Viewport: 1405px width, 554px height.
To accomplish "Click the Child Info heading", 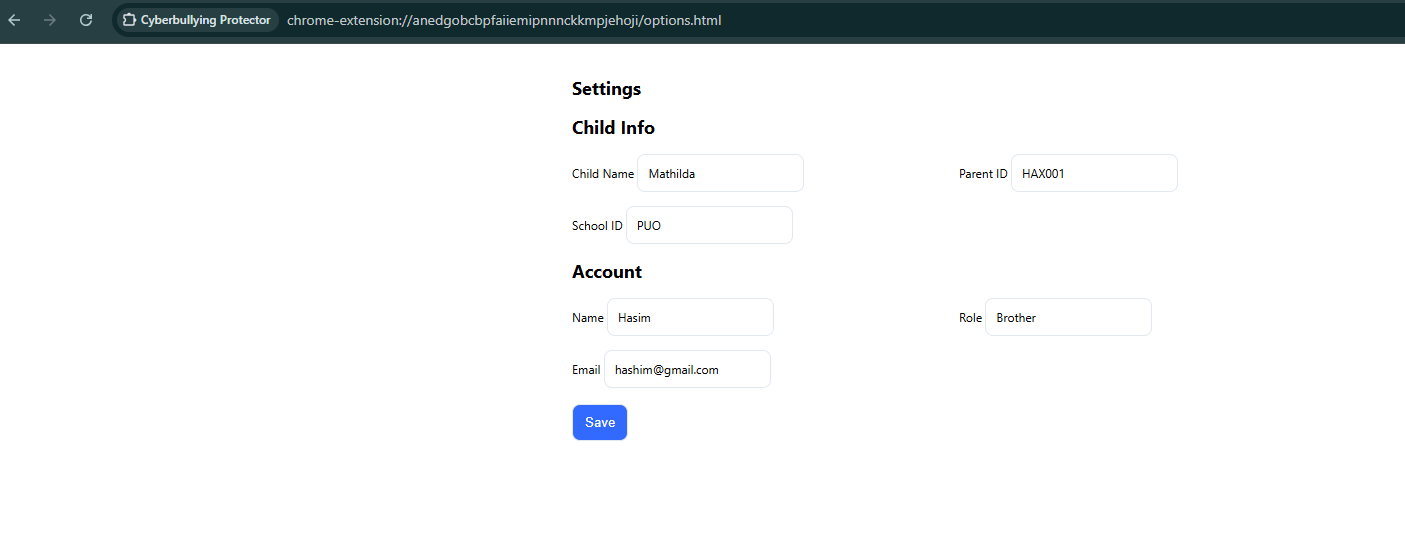I will point(613,128).
